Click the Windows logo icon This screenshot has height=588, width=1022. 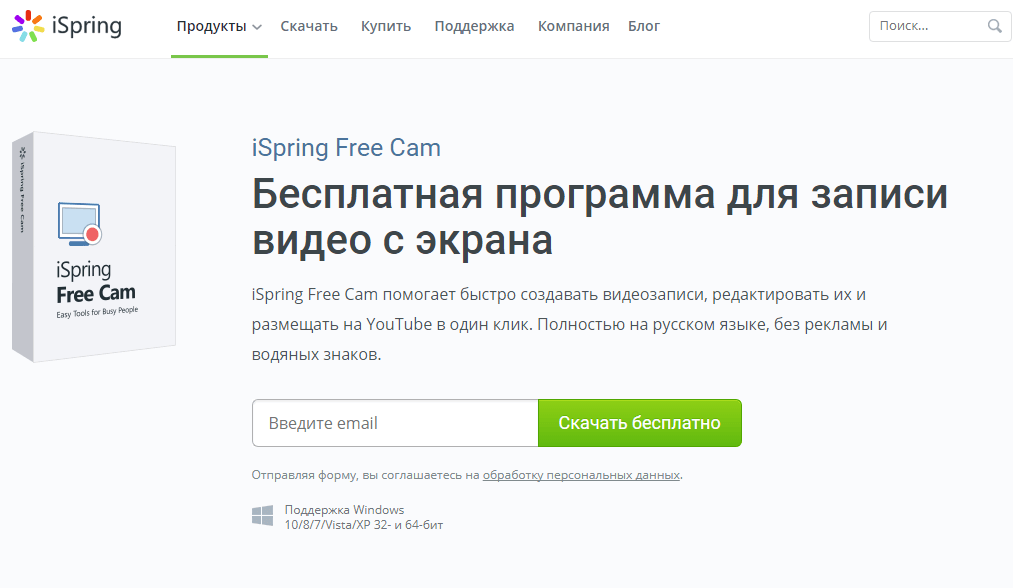click(263, 516)
